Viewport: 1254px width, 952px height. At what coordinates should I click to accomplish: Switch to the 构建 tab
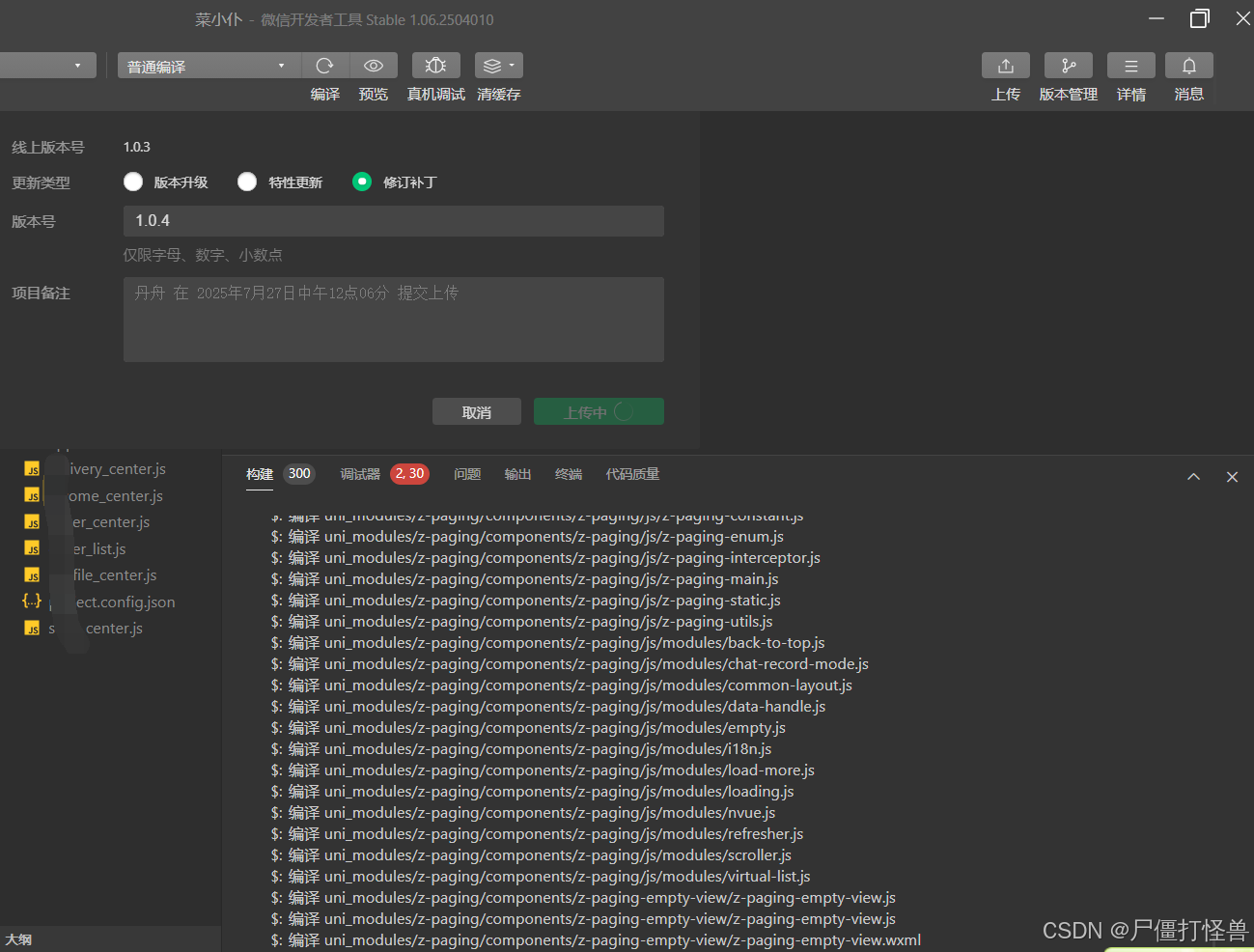pos(260,474)
